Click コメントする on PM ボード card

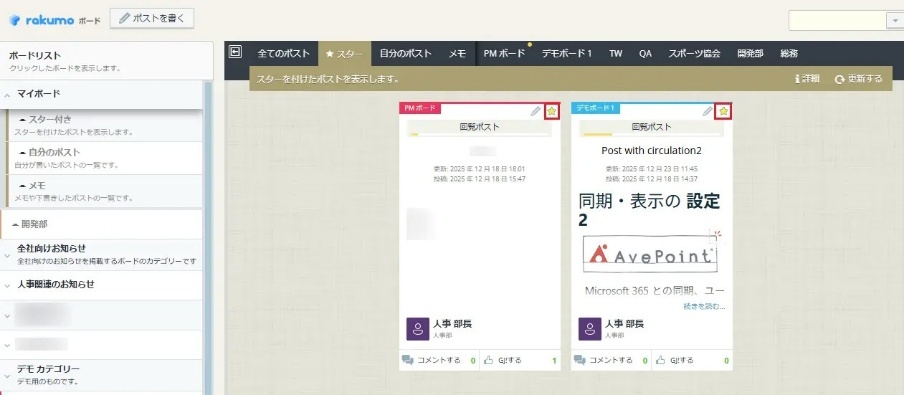439,360
